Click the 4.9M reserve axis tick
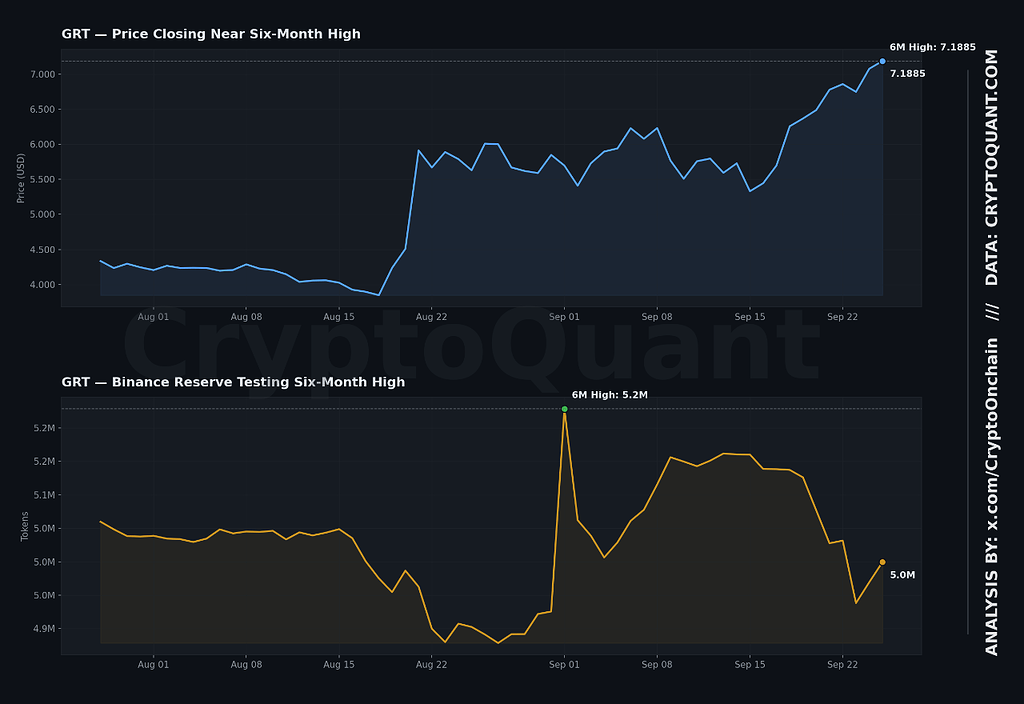This screenshot has height=704, width=1024. [x=44, y=629]
